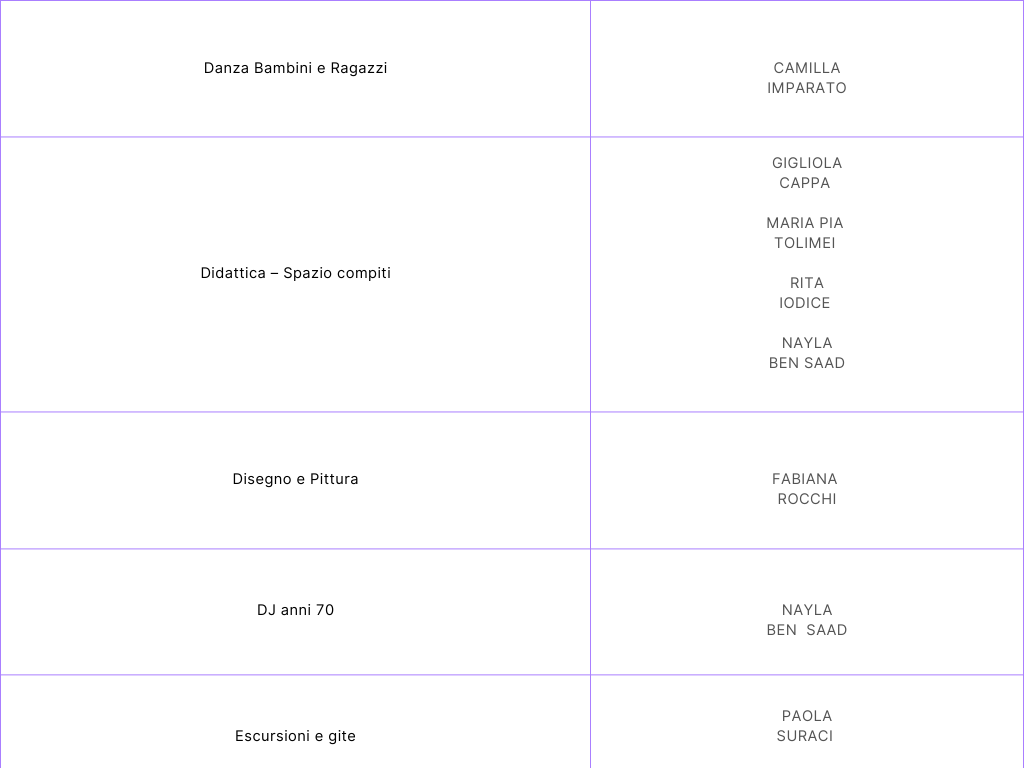The width and height of the screenshot is (1024, 768).
Task: Click NAYLA BEN SAAD under Didattica row
Action: tap(807, 353)
